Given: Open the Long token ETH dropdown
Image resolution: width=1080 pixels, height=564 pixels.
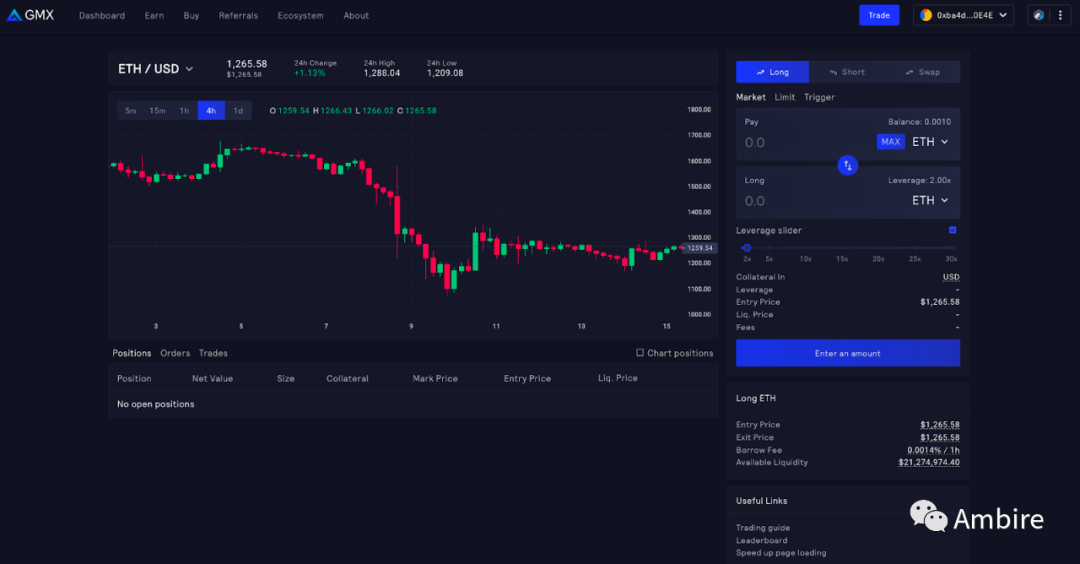Looking at the screenshot, I should [930, 200].
